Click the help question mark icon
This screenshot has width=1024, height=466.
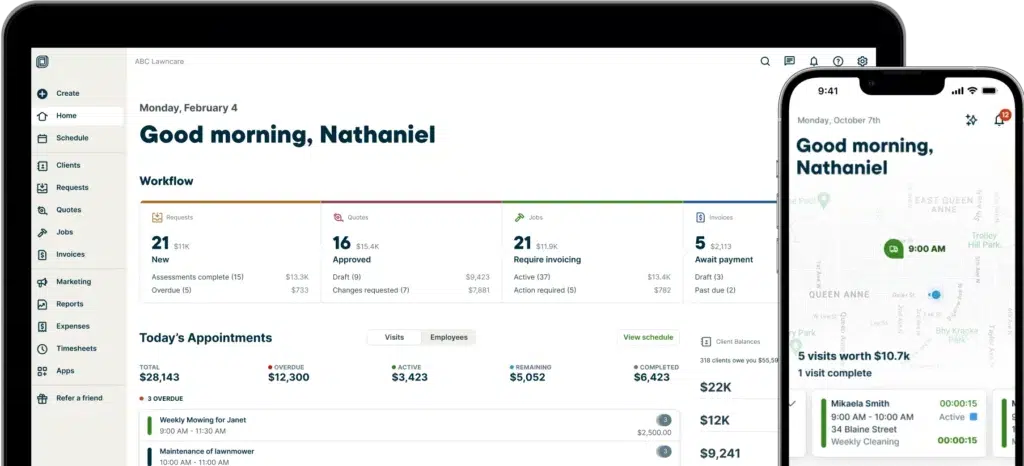[838, 61]
